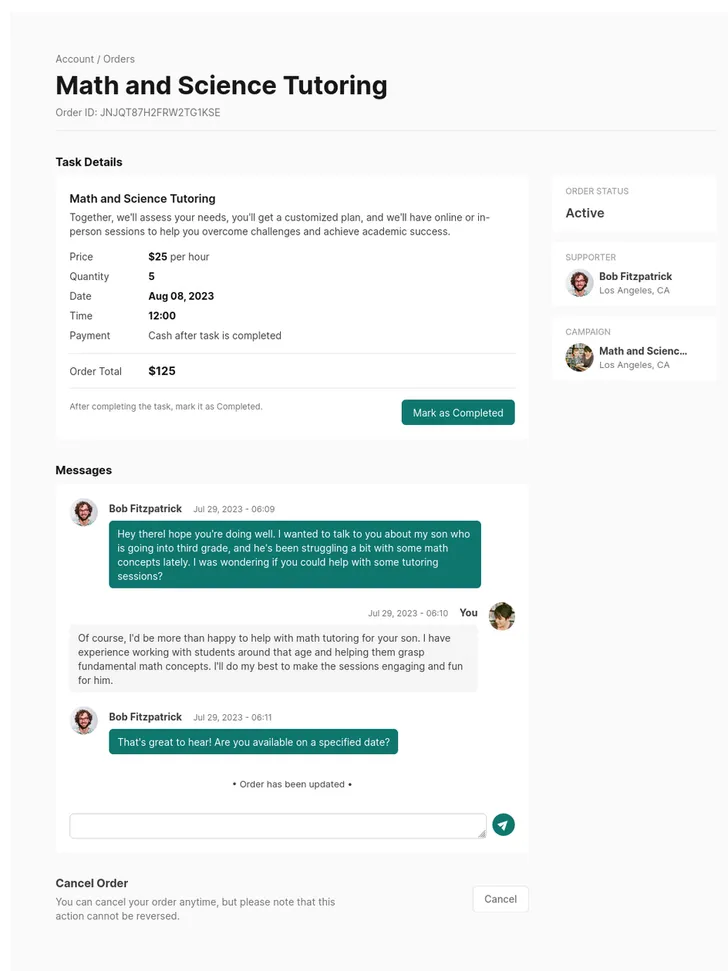Click the Order ID text under title
This screenshot has height=971, width=728.
click(138, 113)
